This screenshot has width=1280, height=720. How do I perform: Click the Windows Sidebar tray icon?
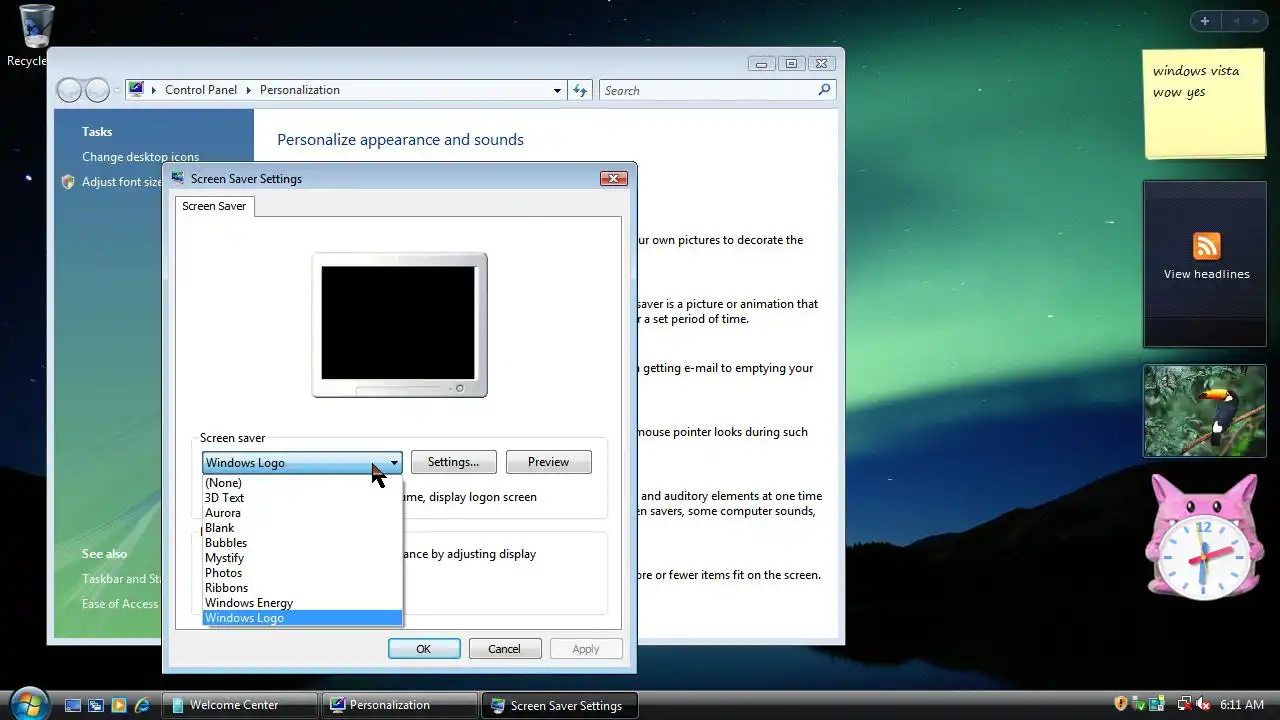click(1156, 704)
